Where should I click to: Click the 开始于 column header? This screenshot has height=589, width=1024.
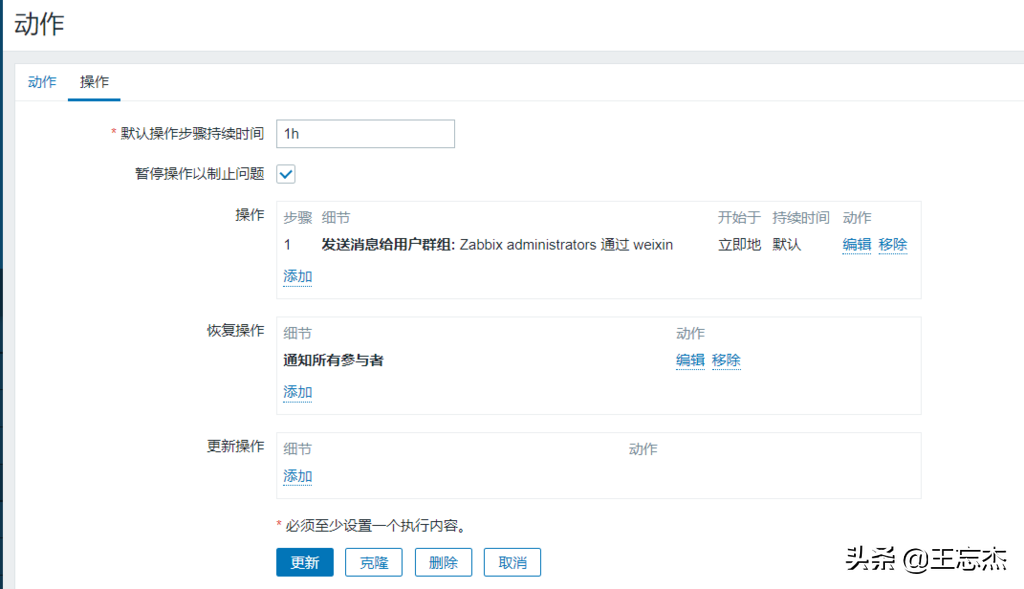click(x=739, y=217)
